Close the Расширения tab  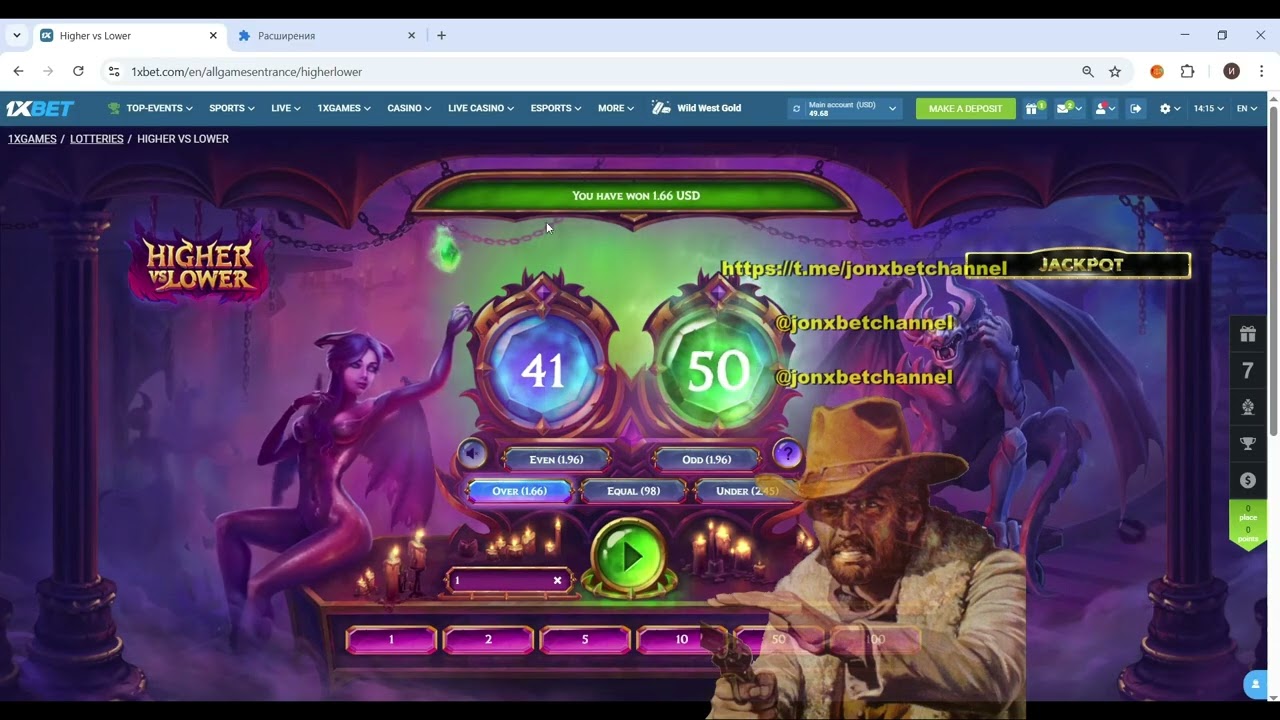coord(411,35)
